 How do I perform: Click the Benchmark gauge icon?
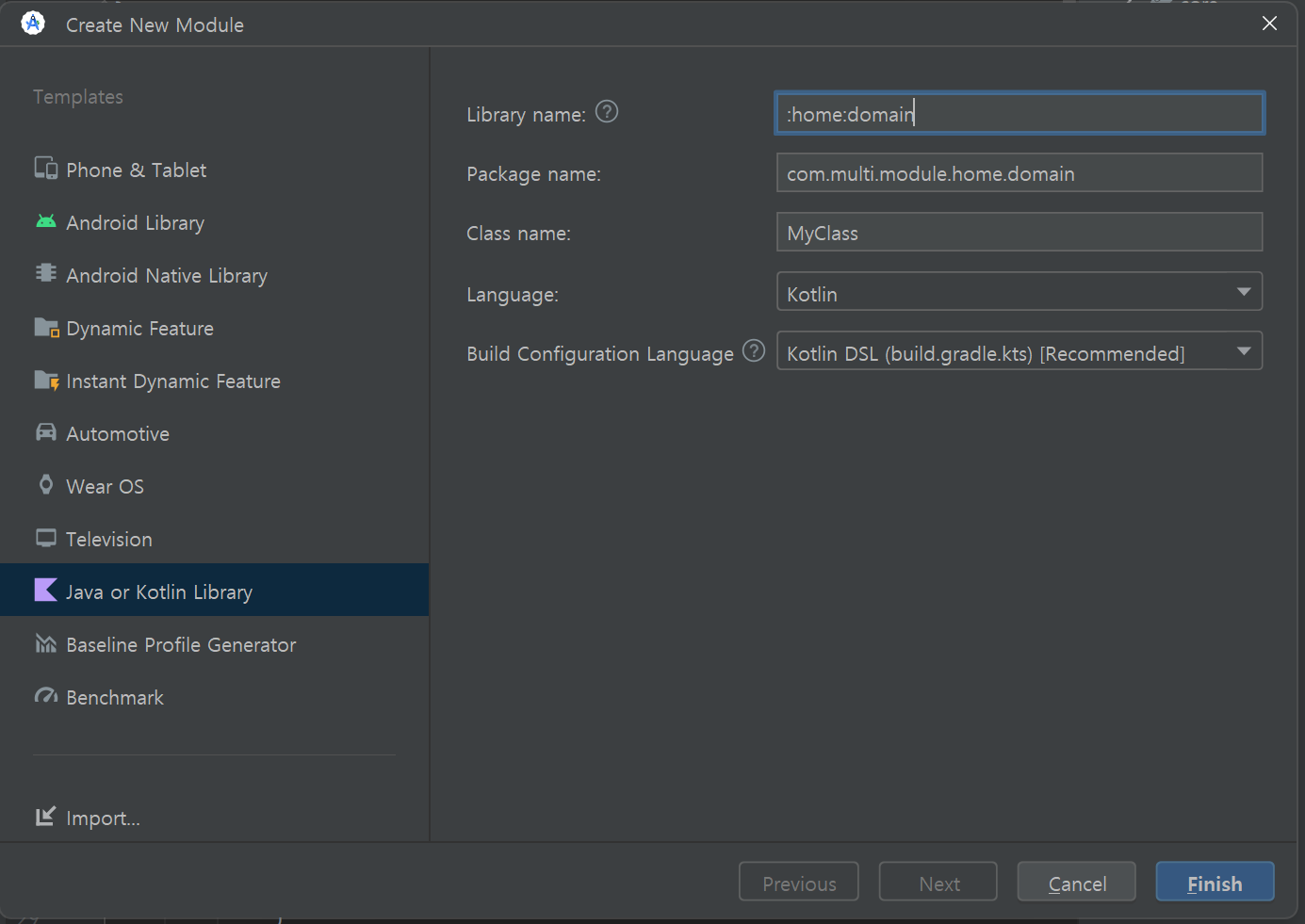(x=46, y=696)
